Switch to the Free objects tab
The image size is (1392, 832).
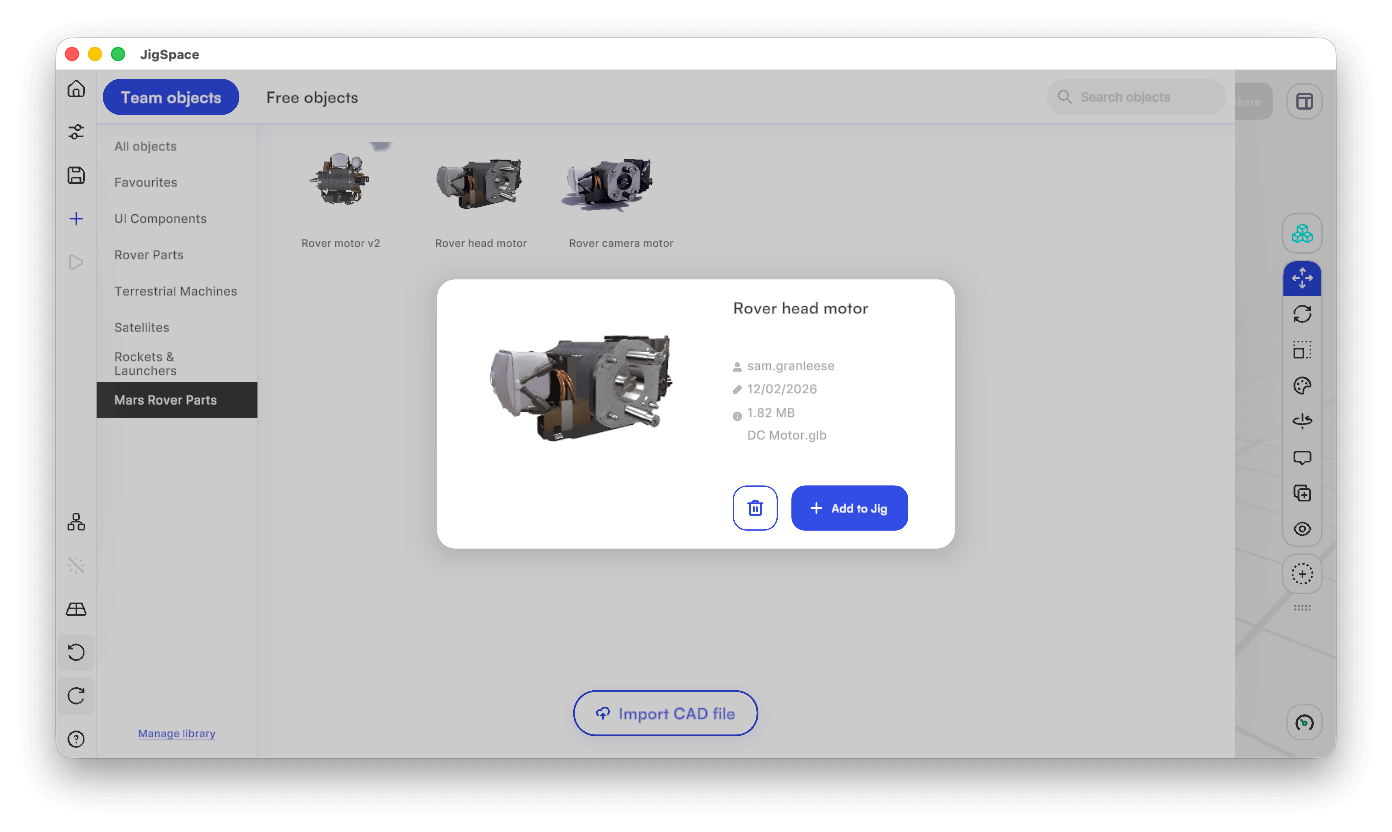tap(312, 97)
